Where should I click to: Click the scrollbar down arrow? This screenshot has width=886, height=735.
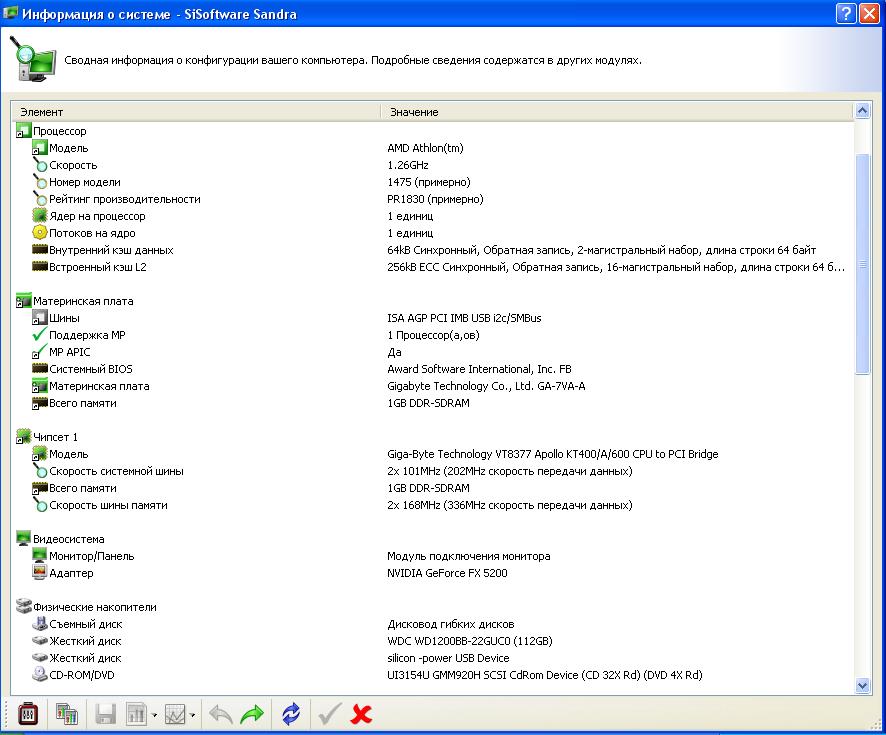[x=862, y=686]
